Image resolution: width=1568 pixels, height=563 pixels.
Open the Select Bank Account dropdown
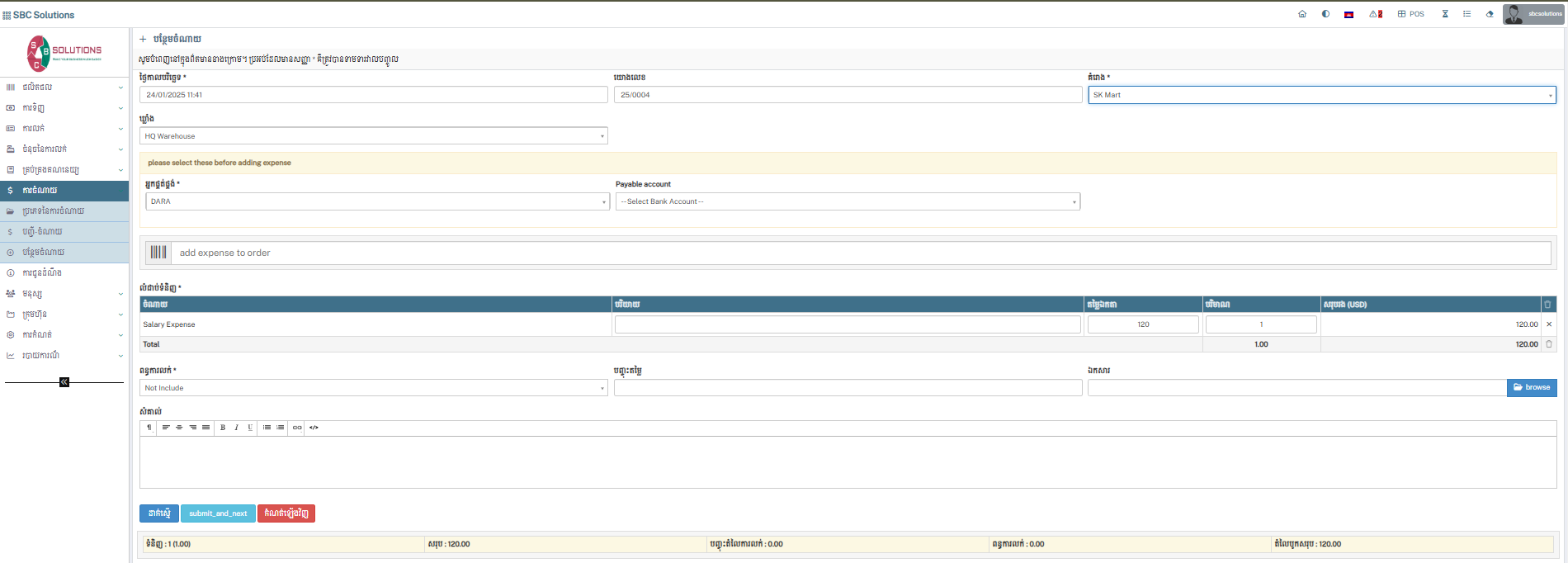point(847,201)
